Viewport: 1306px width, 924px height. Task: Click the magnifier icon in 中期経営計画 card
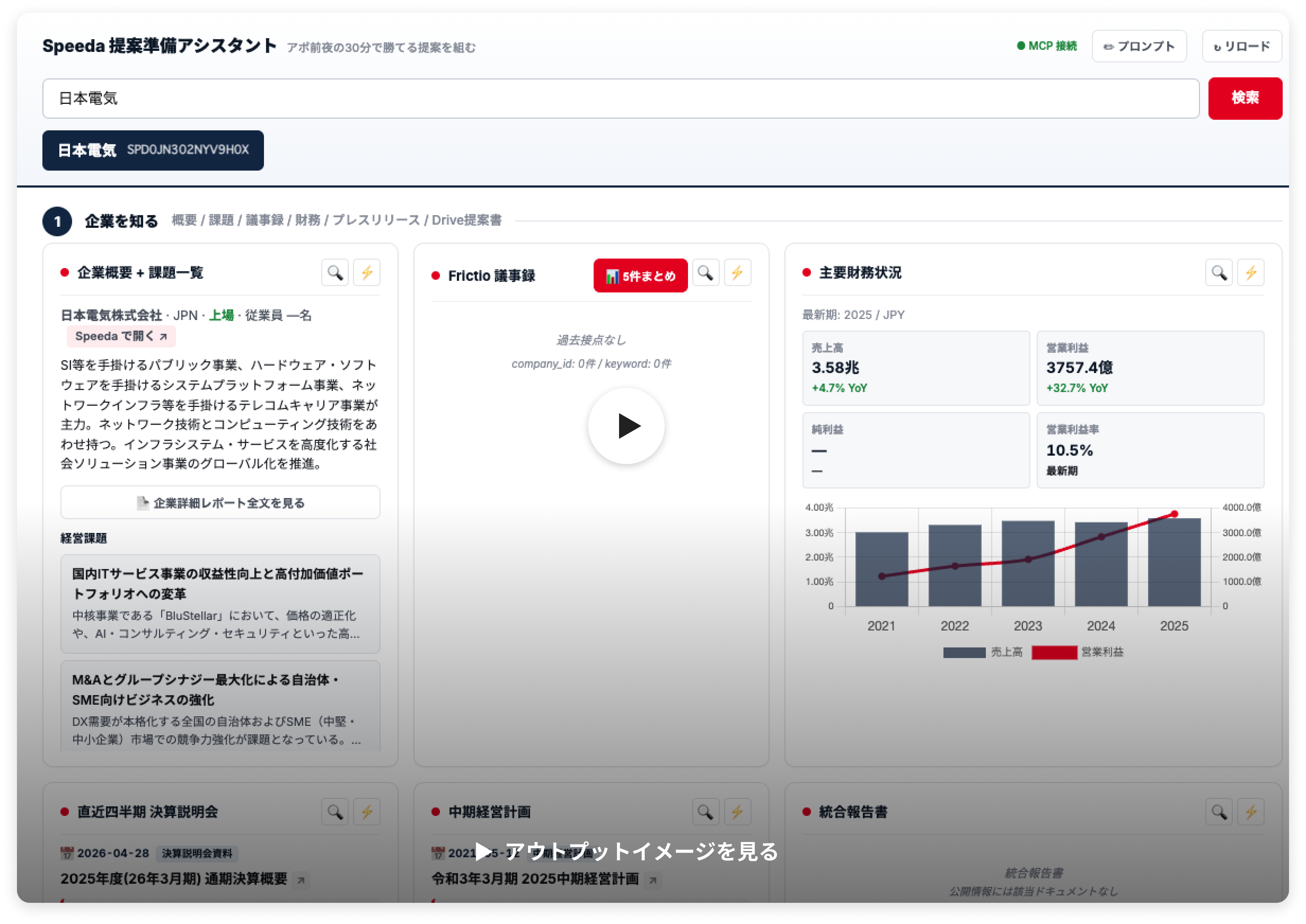pyautogui.click(x=706, y=812)
